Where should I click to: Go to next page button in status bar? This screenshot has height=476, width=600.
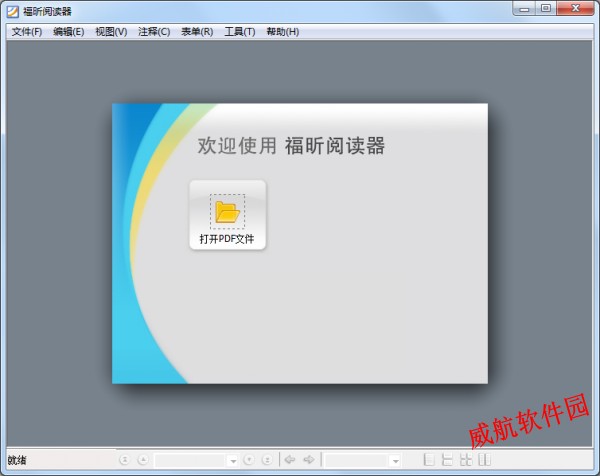[x=249, y=460]
